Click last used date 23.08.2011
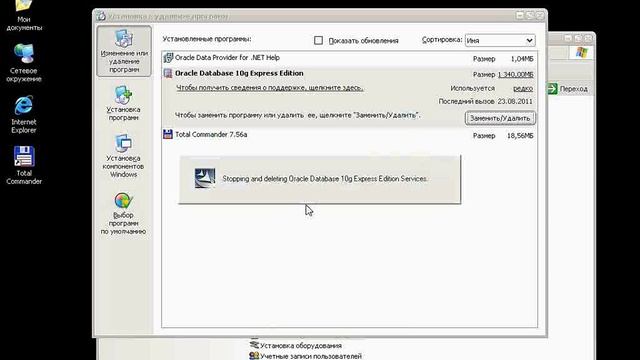640x360 pixels. point(515,101)
